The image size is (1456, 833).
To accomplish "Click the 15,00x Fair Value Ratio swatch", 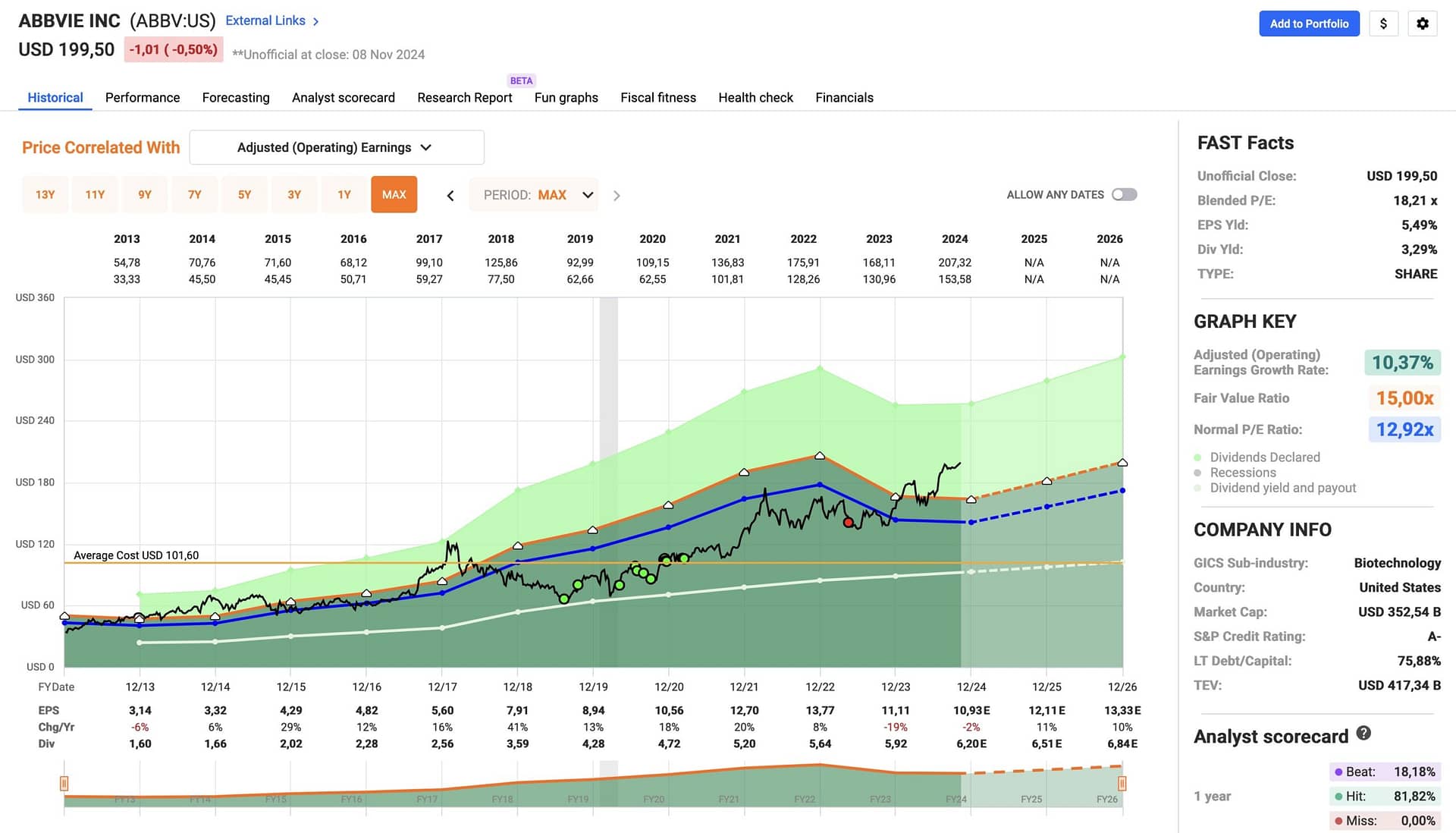I will coord(1404,398).
